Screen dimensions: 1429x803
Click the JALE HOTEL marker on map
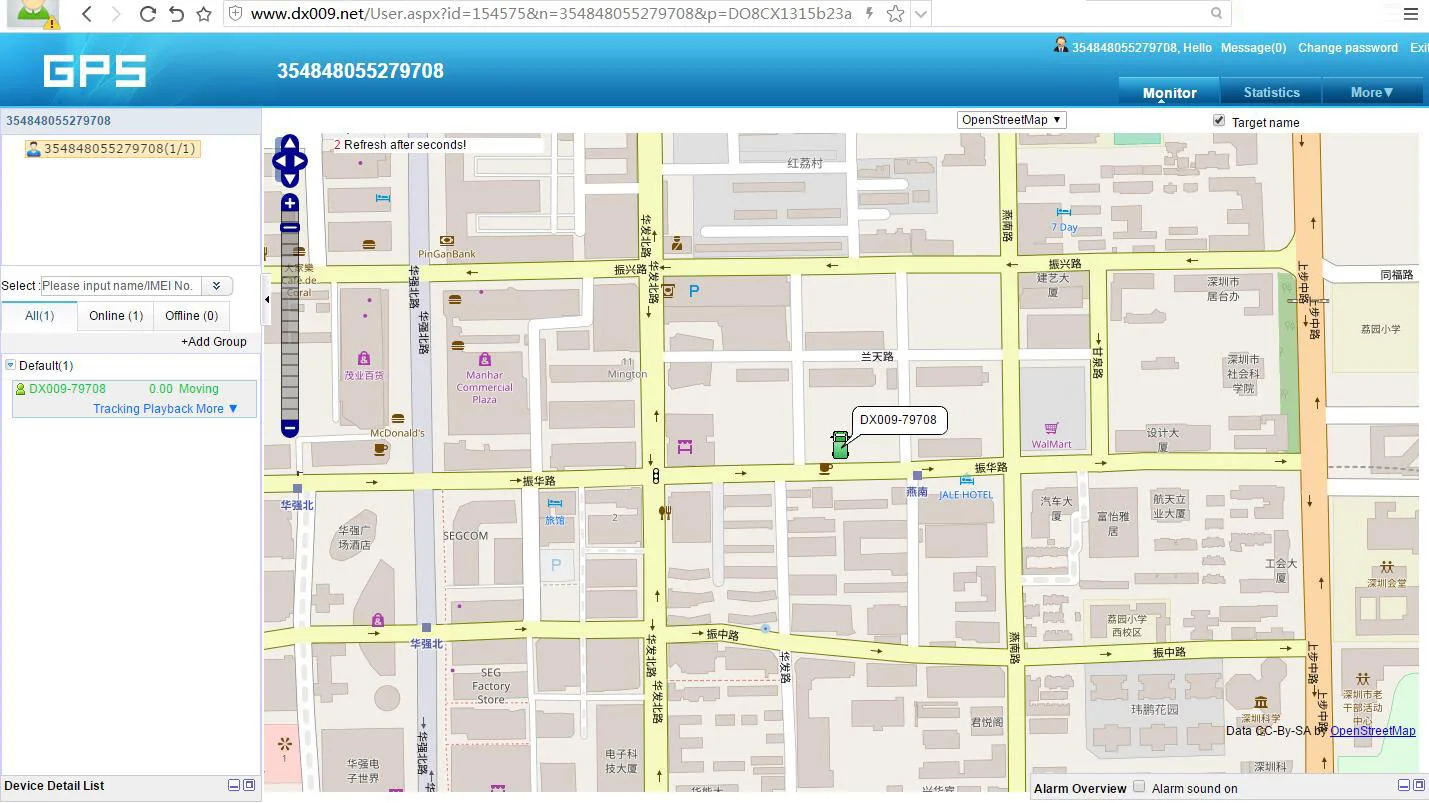coord(966,480)
